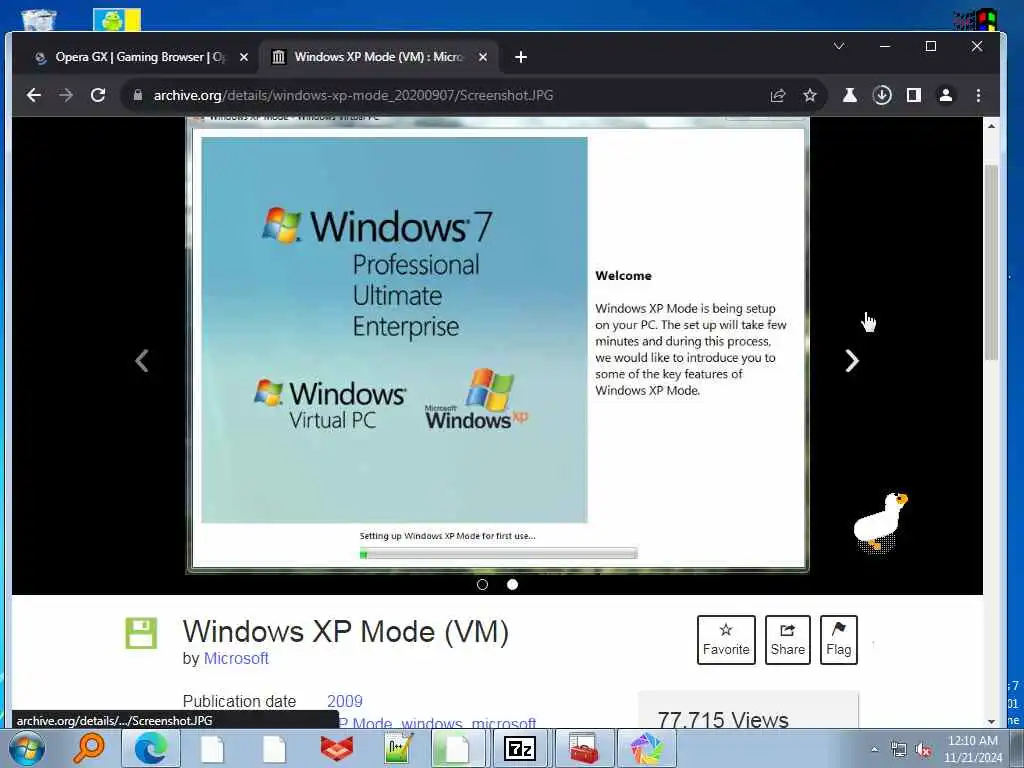
Task: Launch Microsoft Edge from taskbar
Action: click(151, 748)
